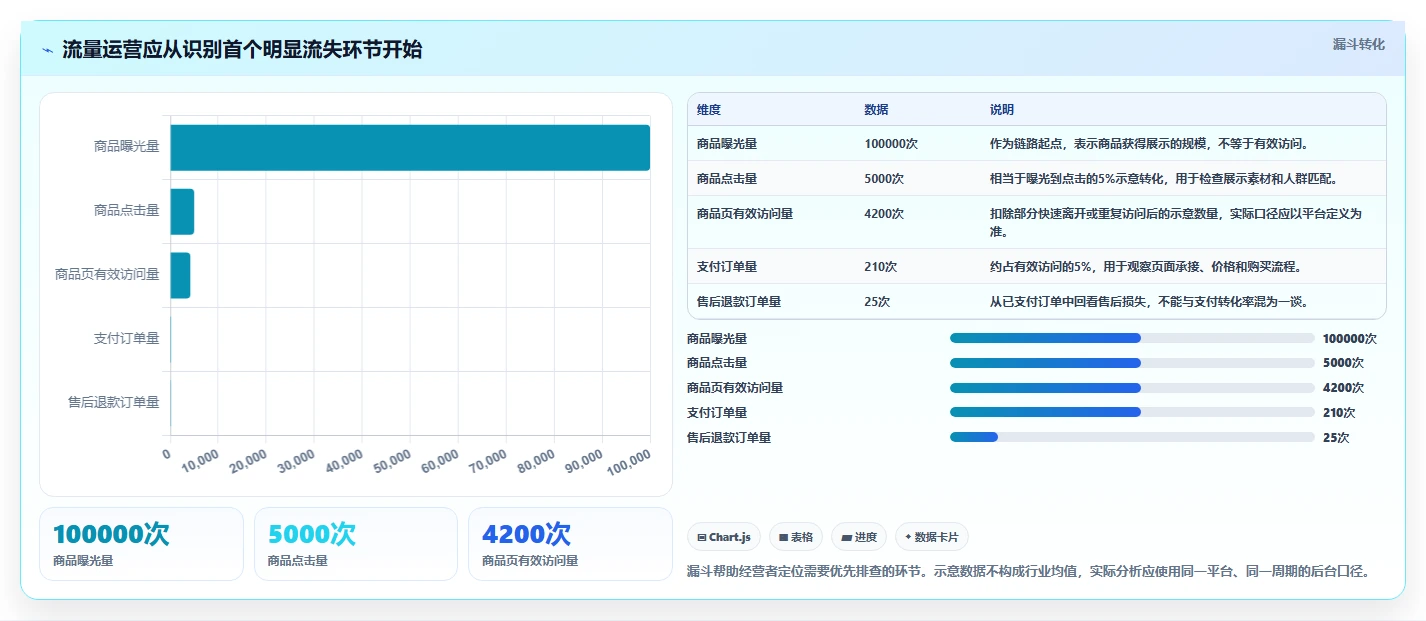Click the 商品页有效访问量 bar in the chart
The image size is (1426, 621).
tap(180, 275)
